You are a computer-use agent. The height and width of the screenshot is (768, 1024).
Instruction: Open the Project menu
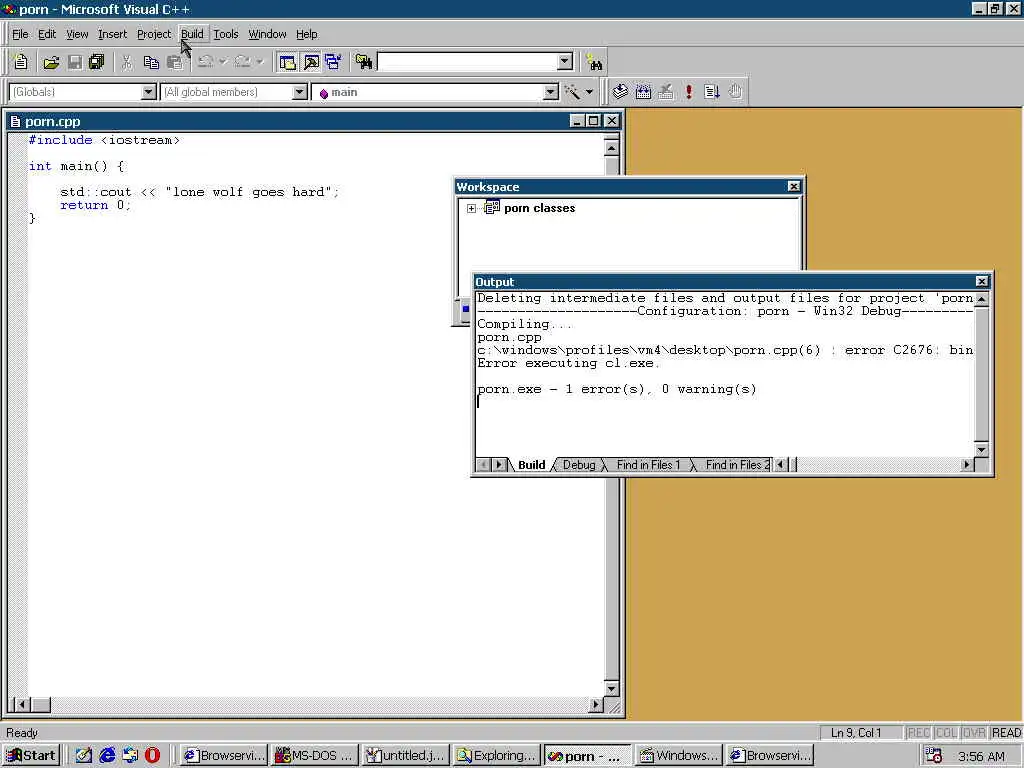coord(153,34)
